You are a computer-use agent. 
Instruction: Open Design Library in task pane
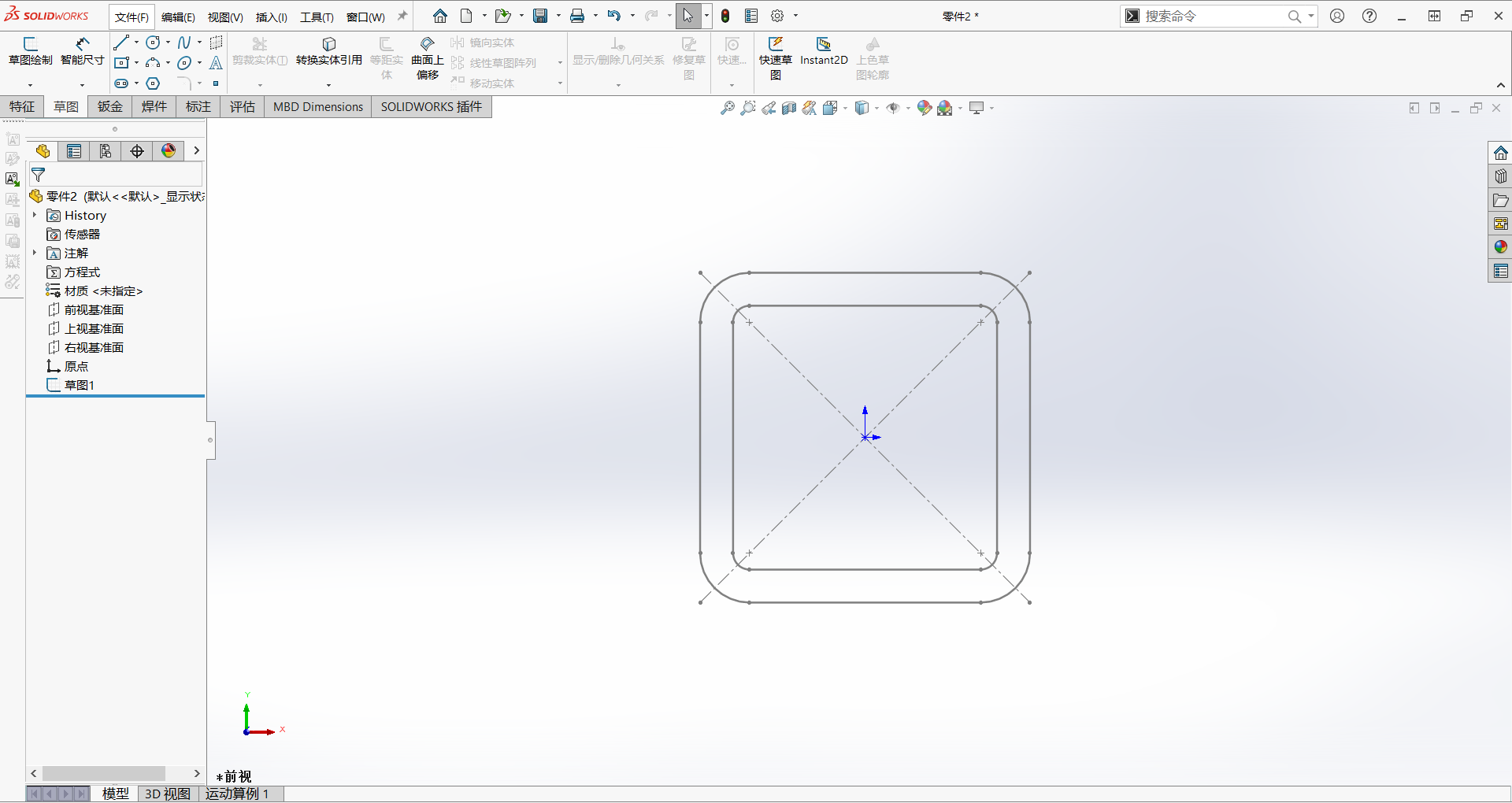1501,176
